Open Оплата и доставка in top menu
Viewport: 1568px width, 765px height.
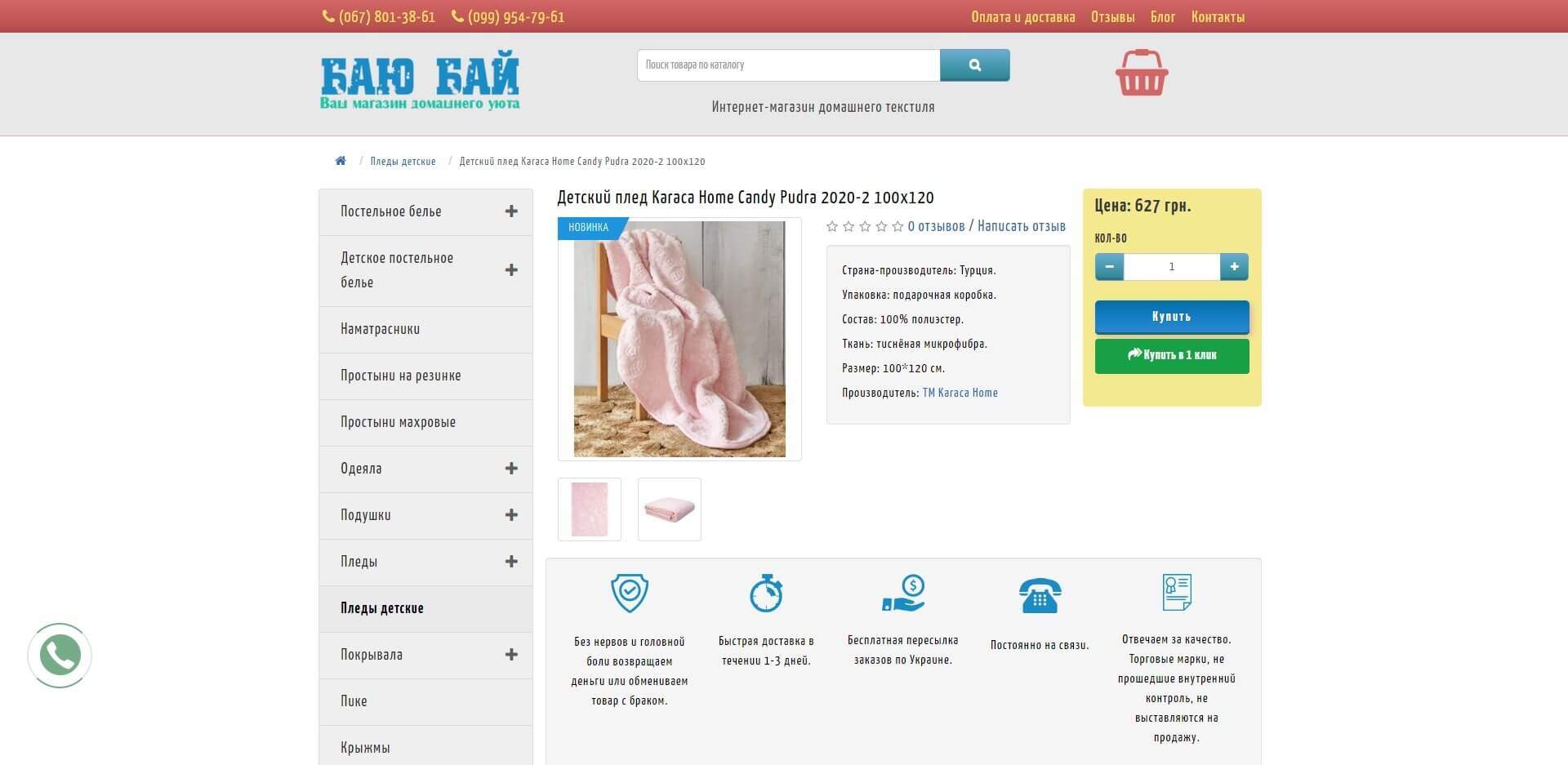coord(1022,17)
